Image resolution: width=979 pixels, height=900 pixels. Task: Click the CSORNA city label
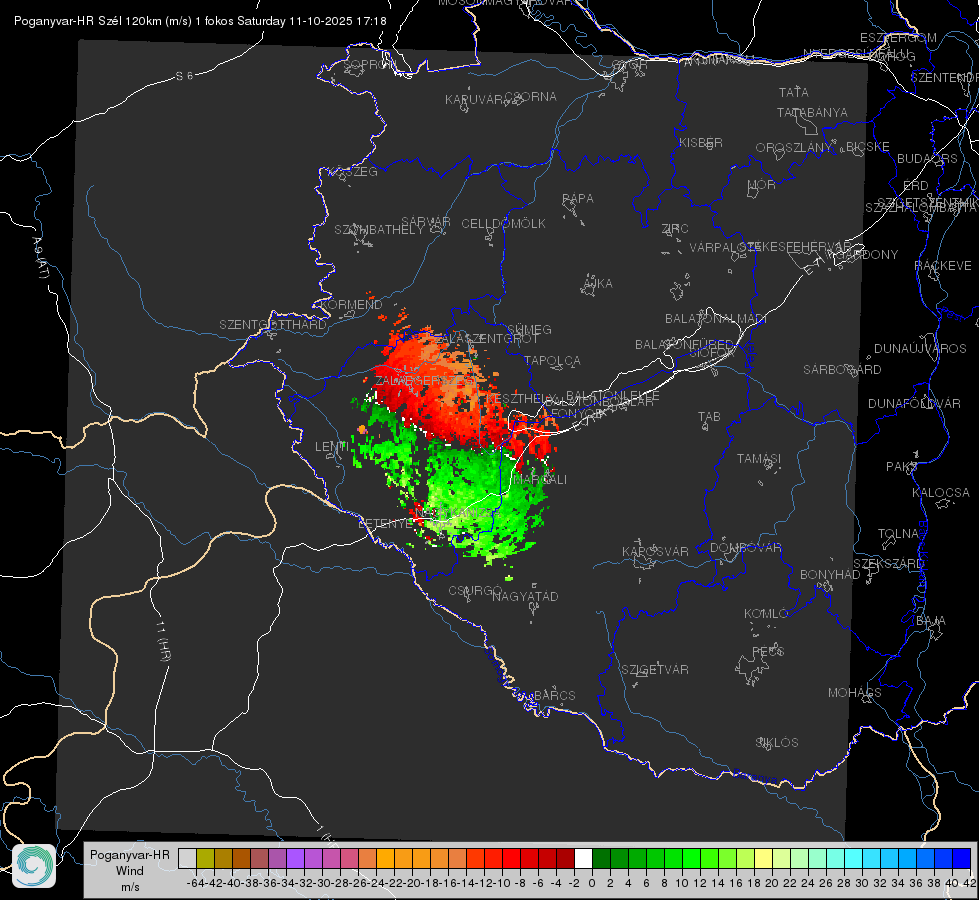(x=531, y=97)
